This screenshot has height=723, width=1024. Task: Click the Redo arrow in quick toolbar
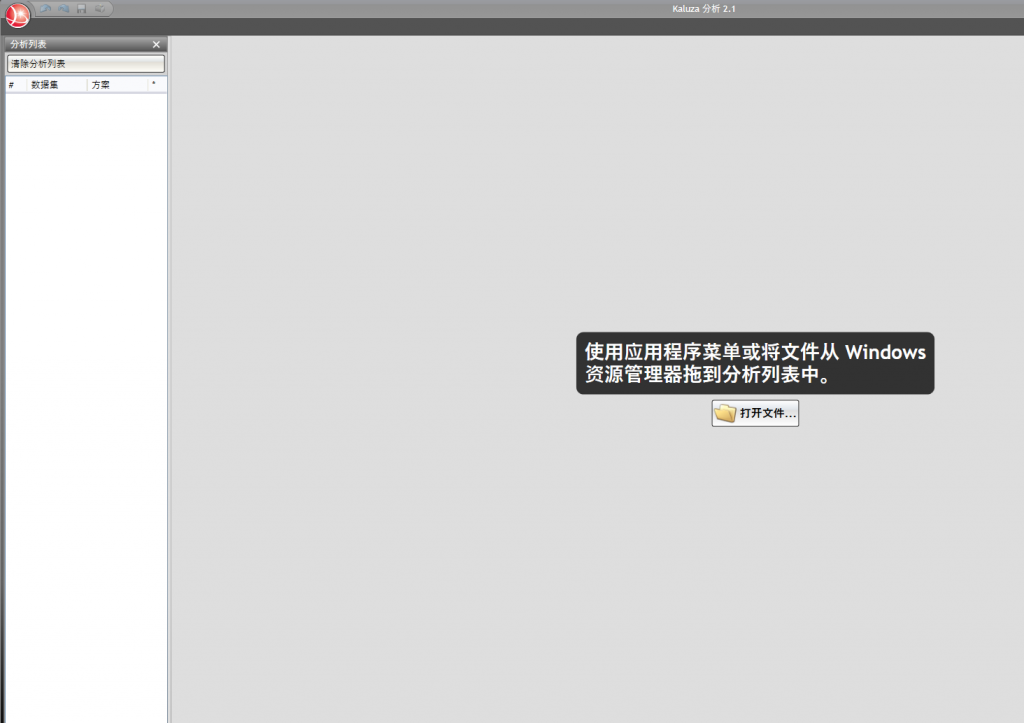point(64,8)
